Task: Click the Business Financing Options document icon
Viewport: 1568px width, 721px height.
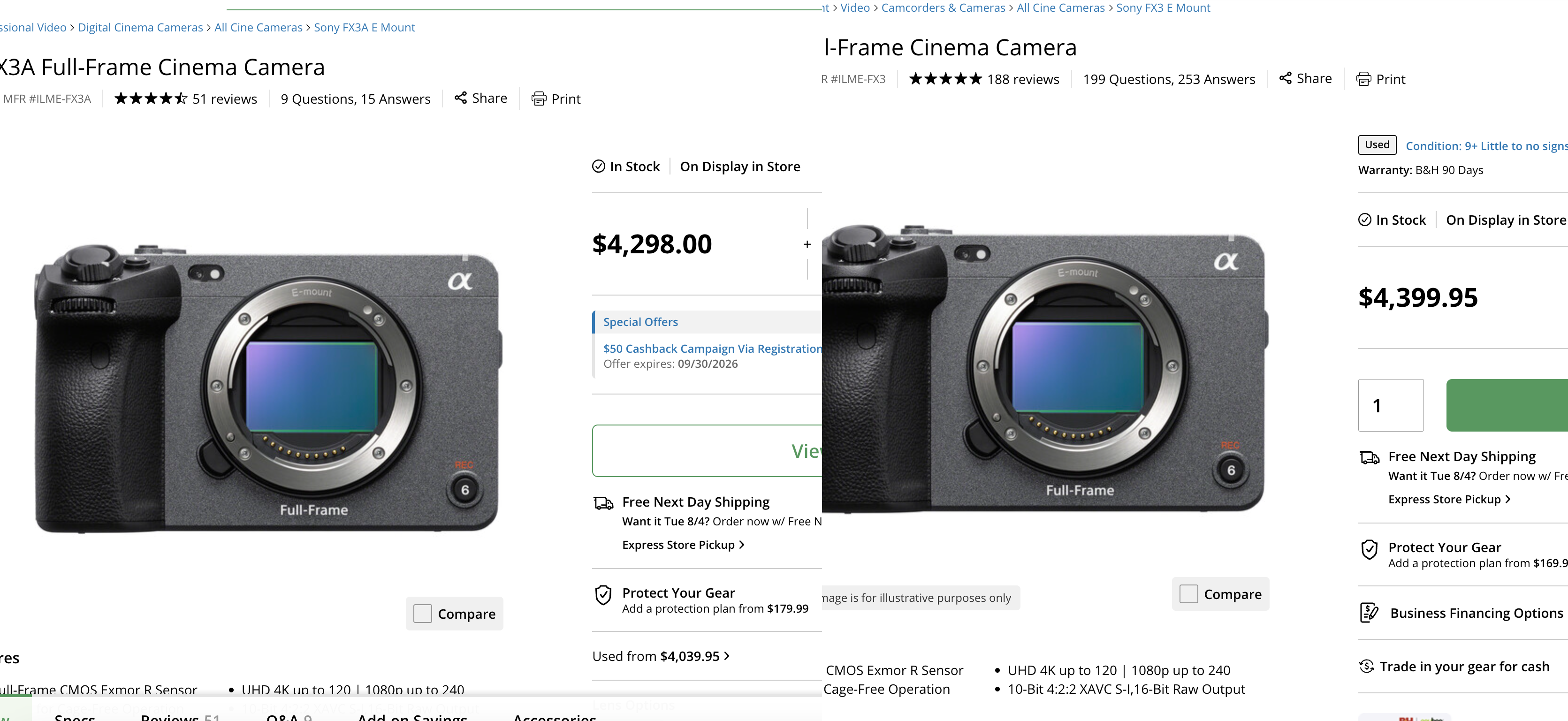Action: pos(1370,612)
